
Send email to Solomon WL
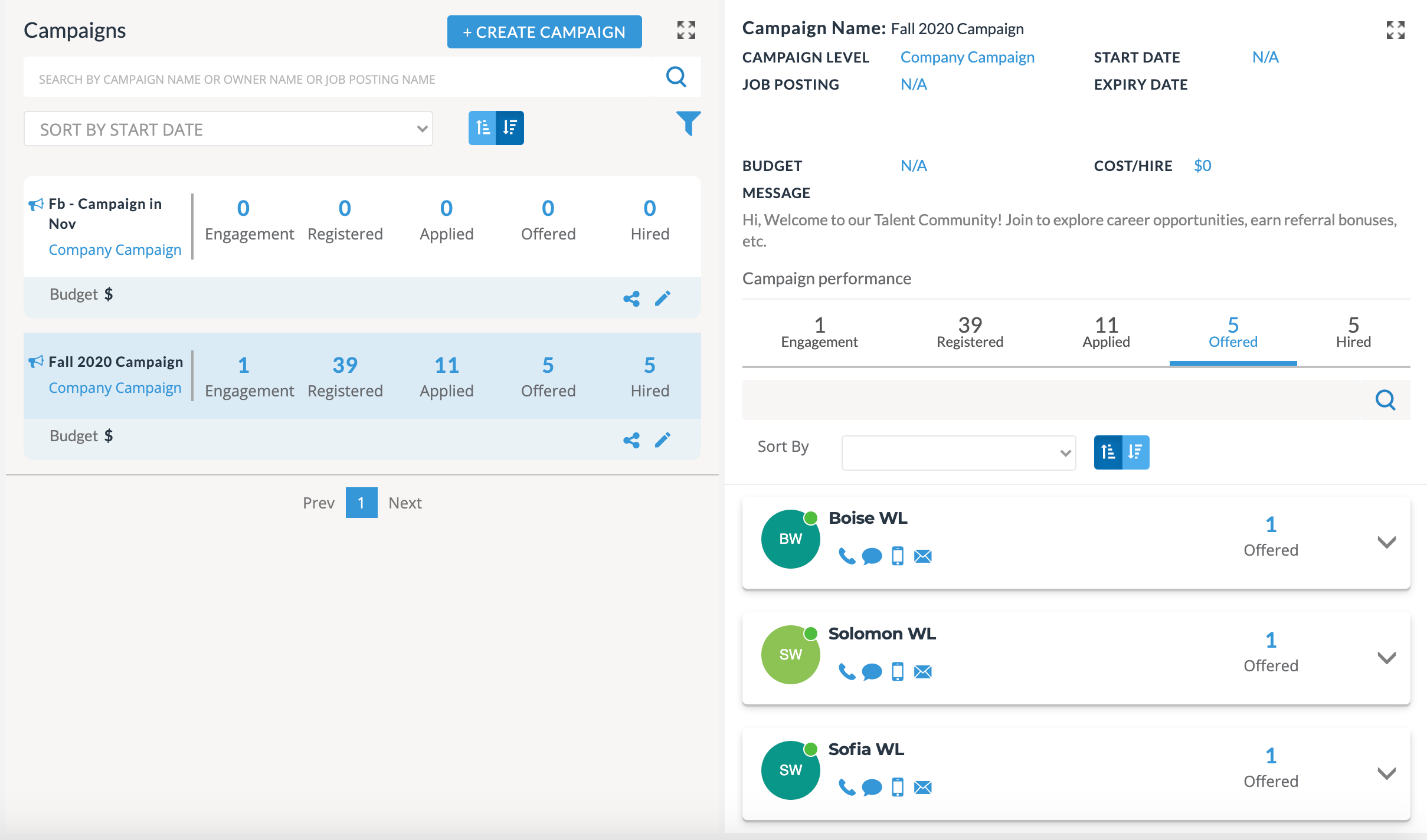[x=922, y=671]
